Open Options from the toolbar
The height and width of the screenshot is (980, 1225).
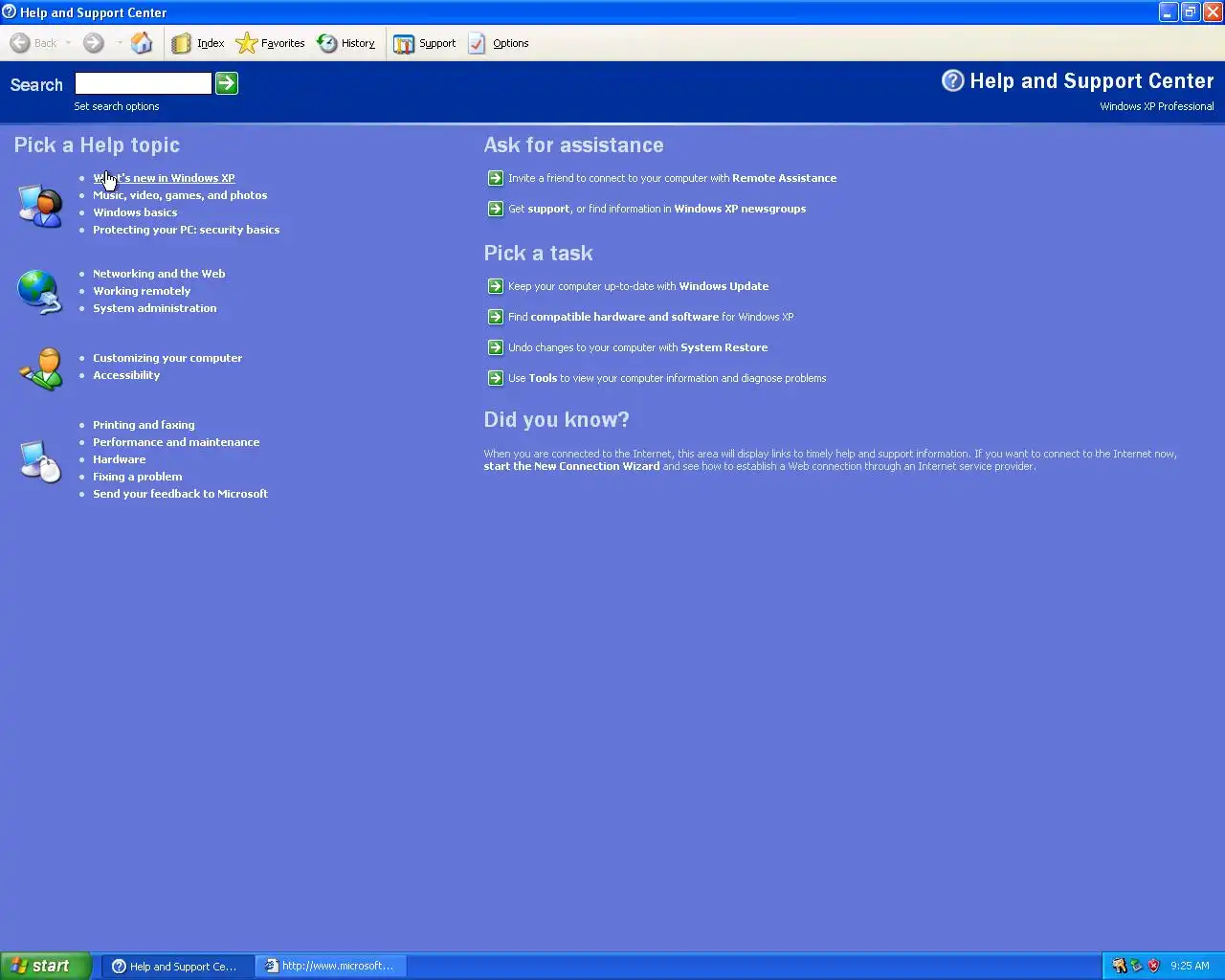pyautogui.click(x=499, y=43)
